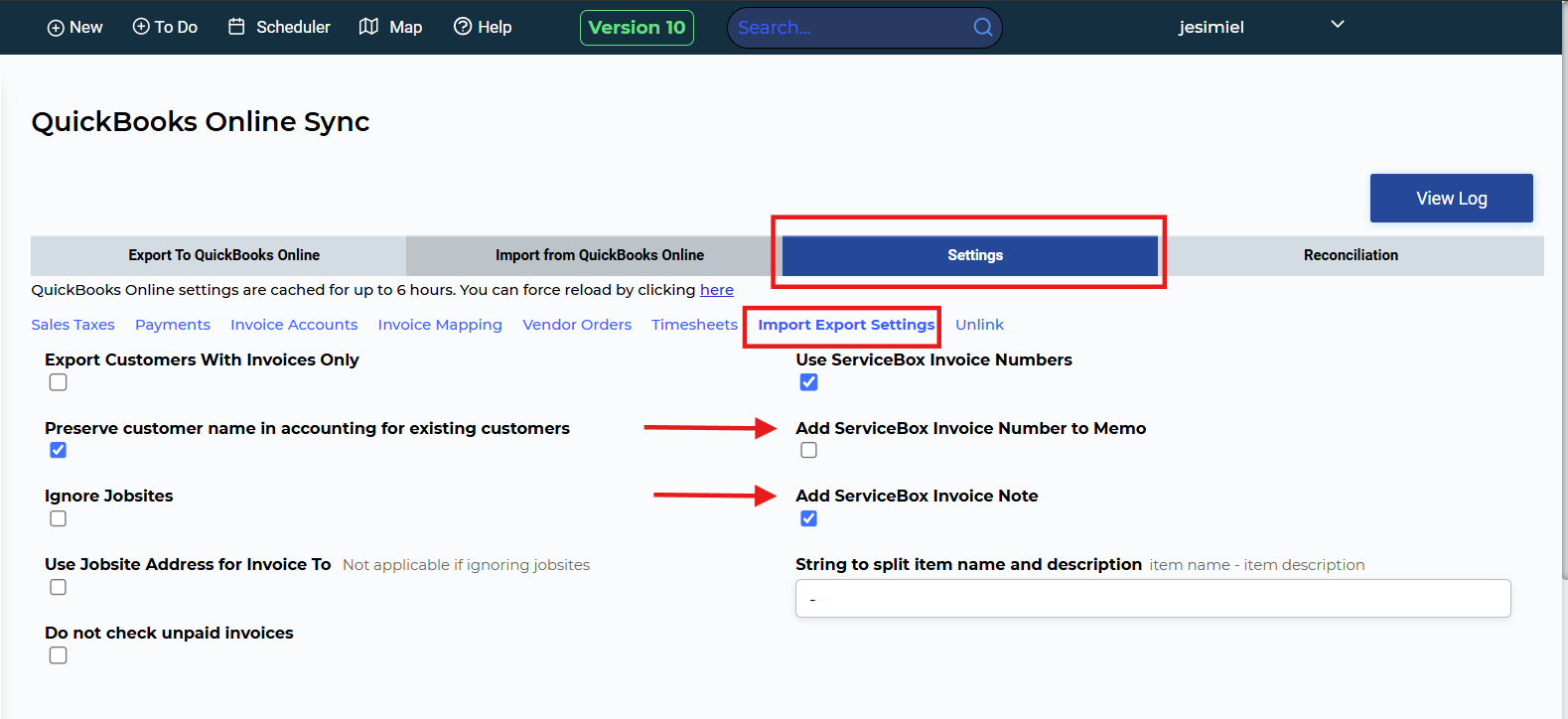This screenshot has height=719, width=1568.
Task: Check Use Jobsite Address for Invoice To
Action: pos(59,588)
